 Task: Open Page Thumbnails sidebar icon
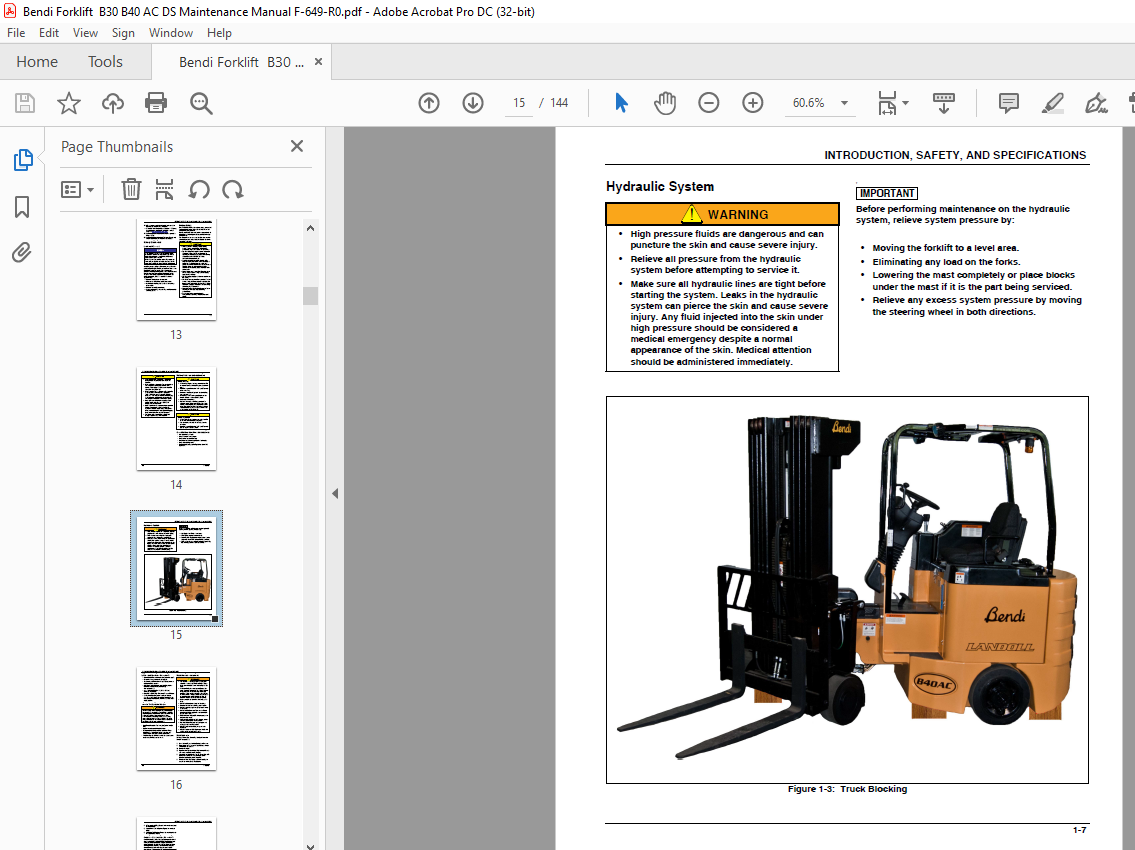(22, 160)
